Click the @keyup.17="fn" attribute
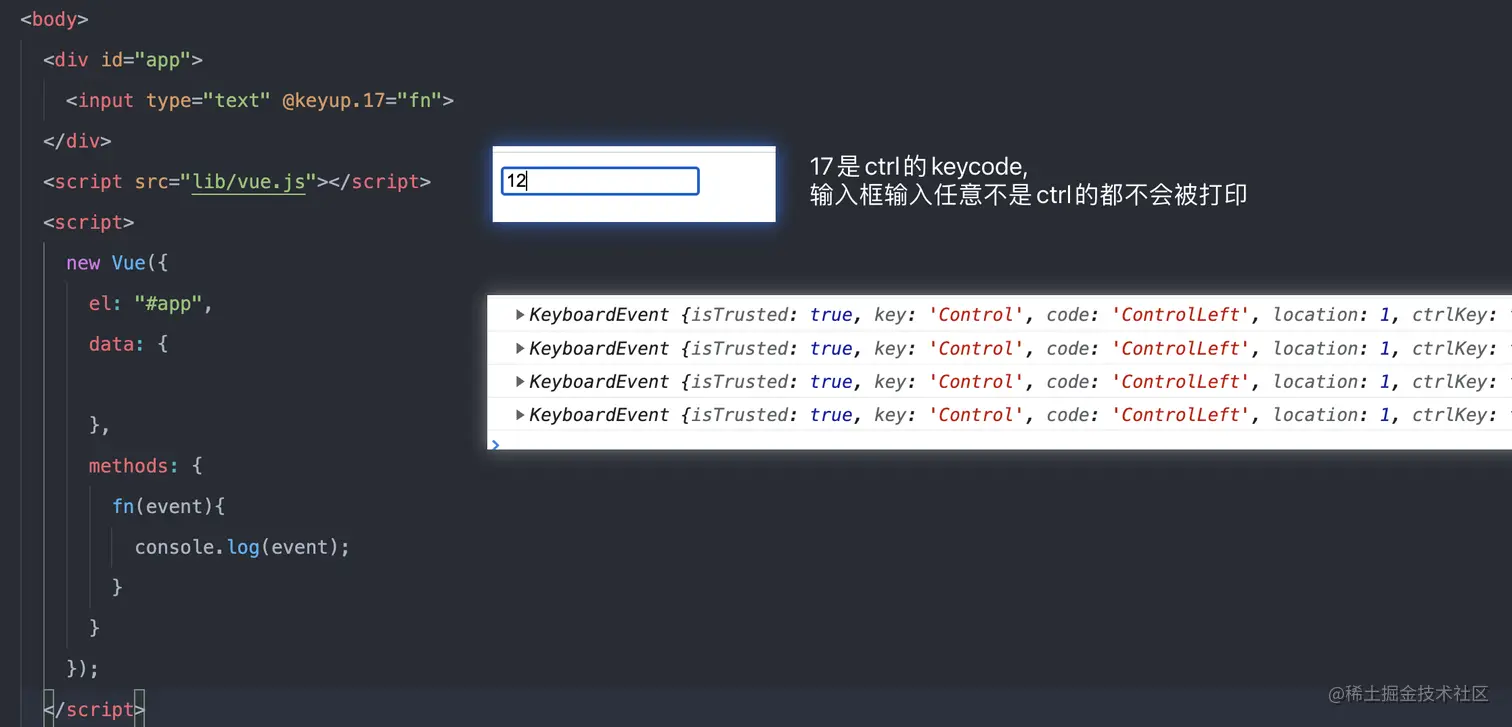1512x727 pixels. [361, 100]
